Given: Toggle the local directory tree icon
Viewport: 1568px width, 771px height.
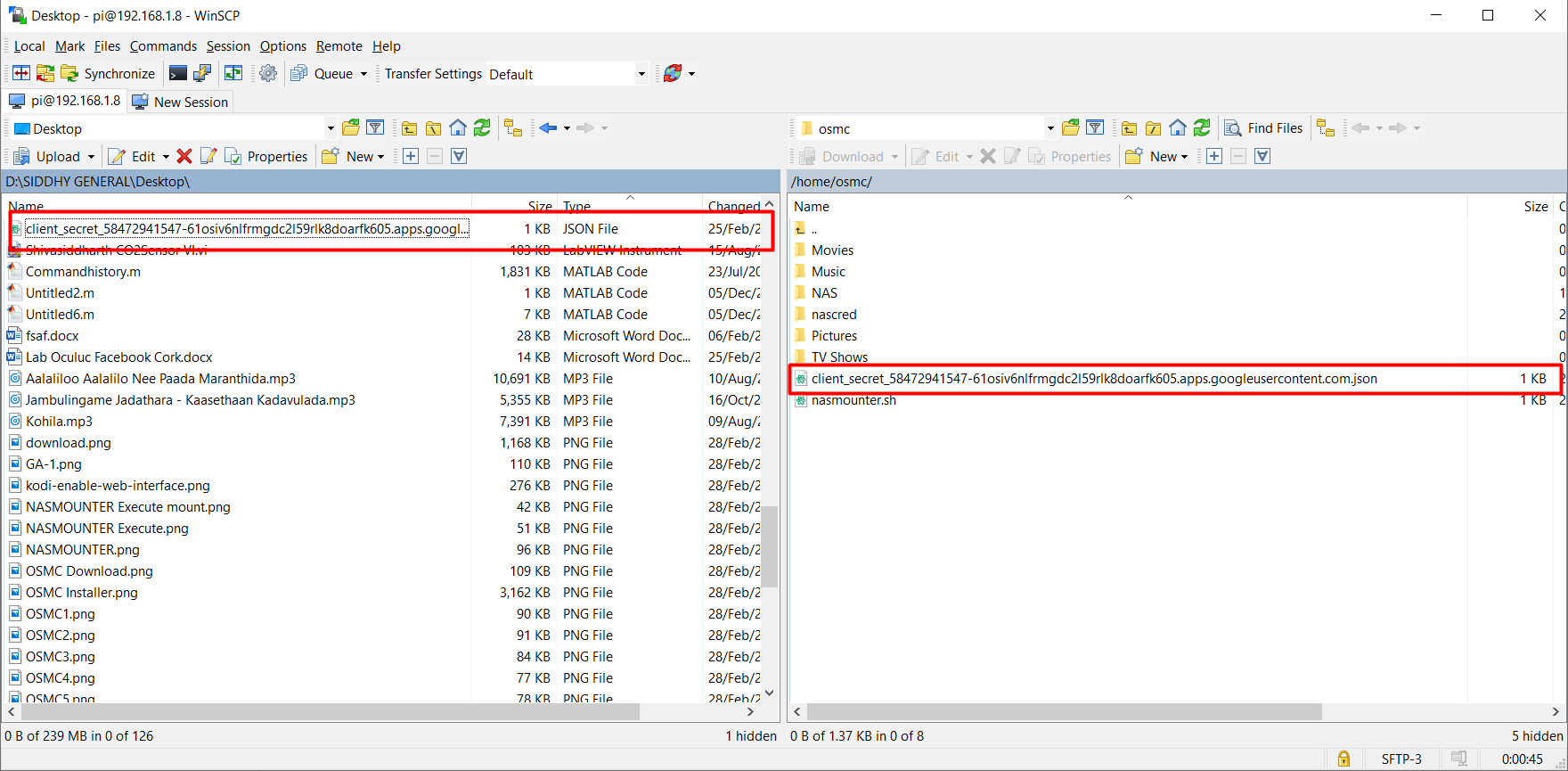Looking at the screenshot, I should point(513,128).
